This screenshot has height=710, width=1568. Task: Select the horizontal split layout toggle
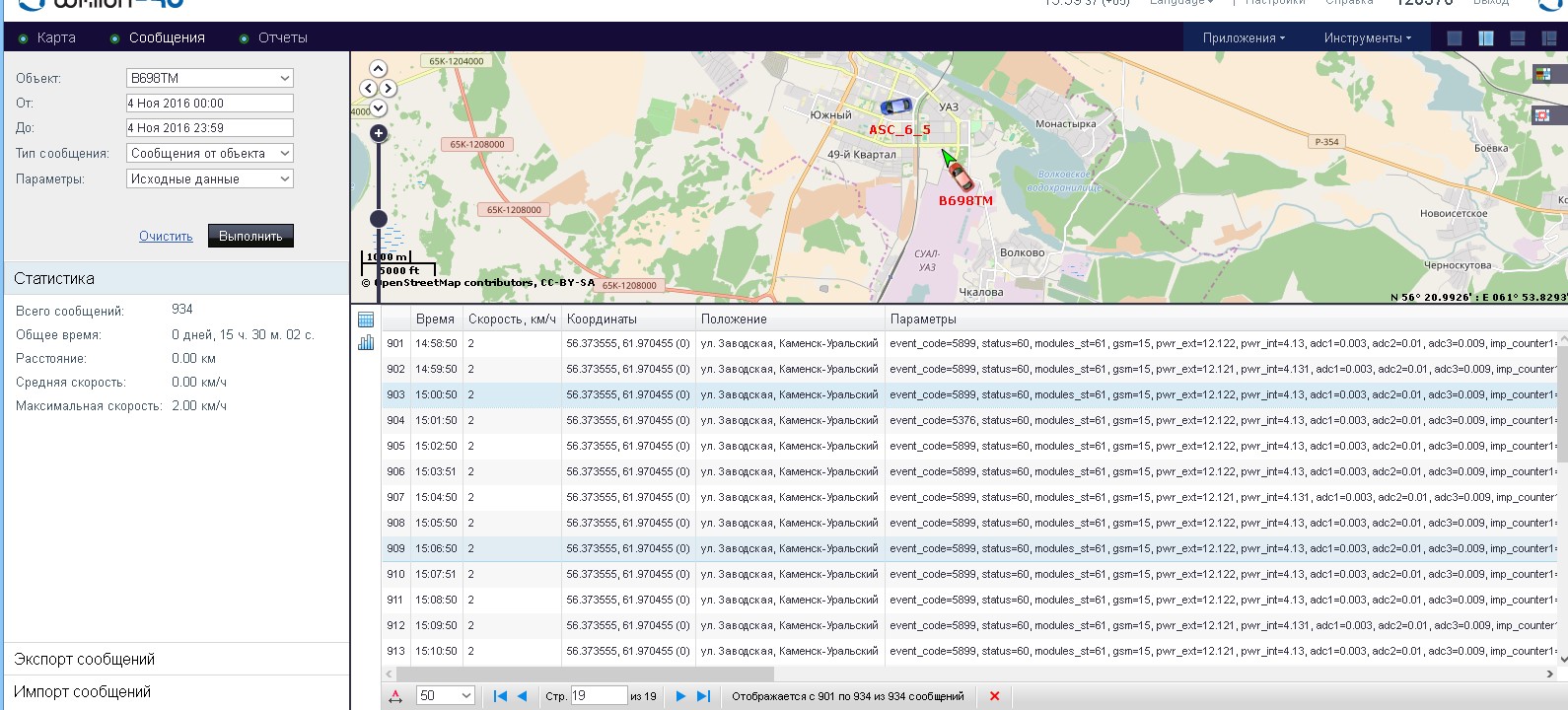[x=1518, y=38]
